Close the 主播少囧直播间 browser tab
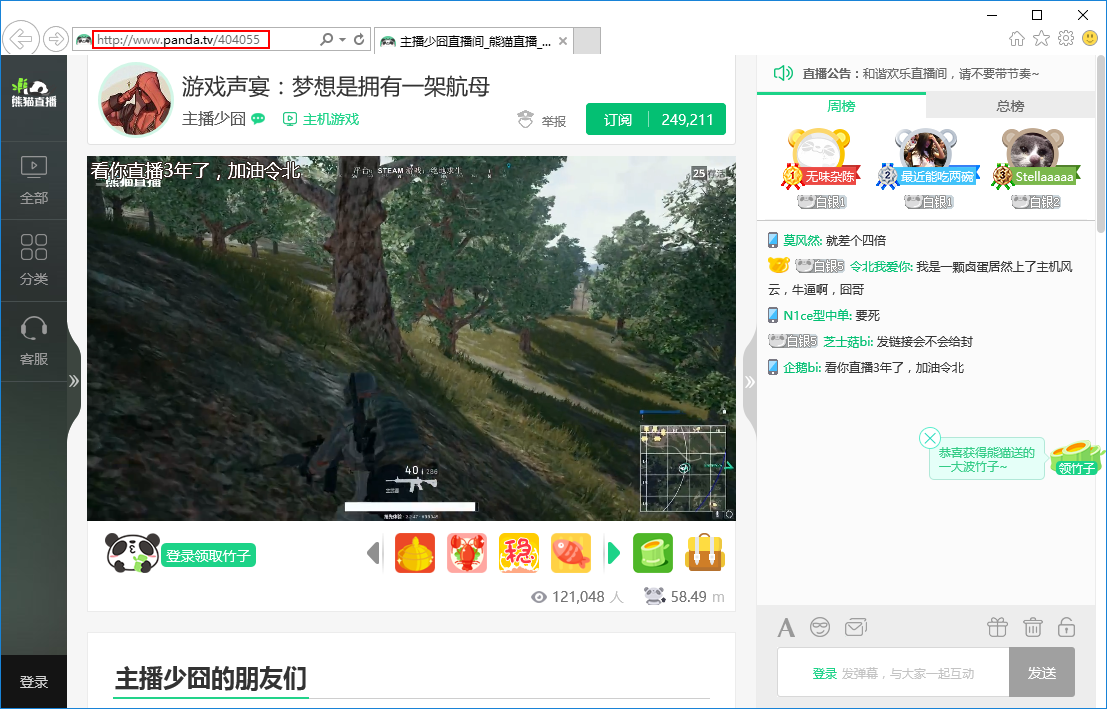Image resolution: width=1107 pixels, height=709 pixels. tap(563, 41)
